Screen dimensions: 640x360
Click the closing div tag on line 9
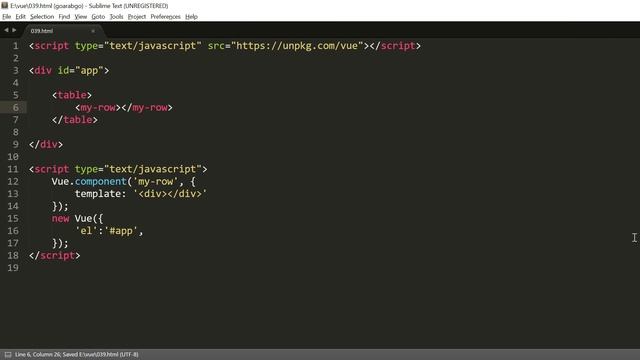tap(46, 144)
